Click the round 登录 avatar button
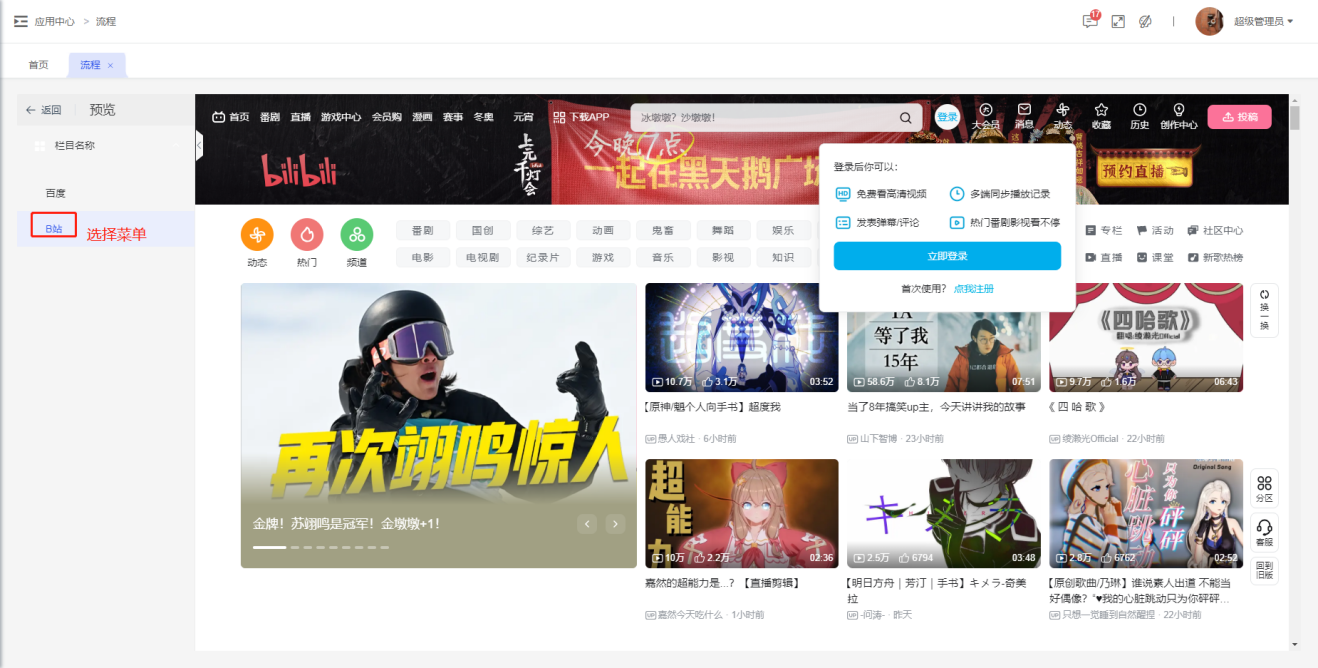 (947, 117)
